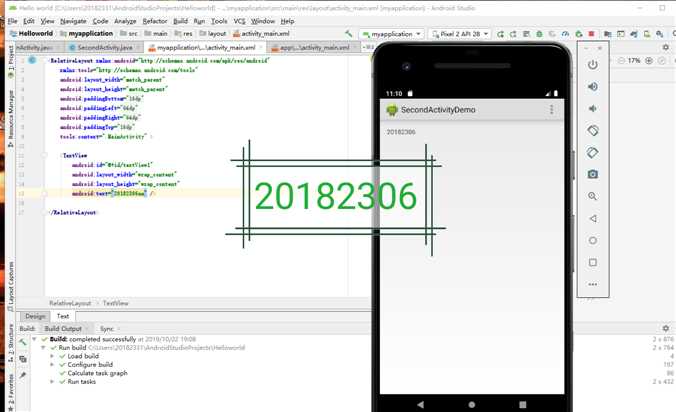676x412 pixels.
Task: Click the emulator sidebar back triangle
Action: click(x=593, y=218)
